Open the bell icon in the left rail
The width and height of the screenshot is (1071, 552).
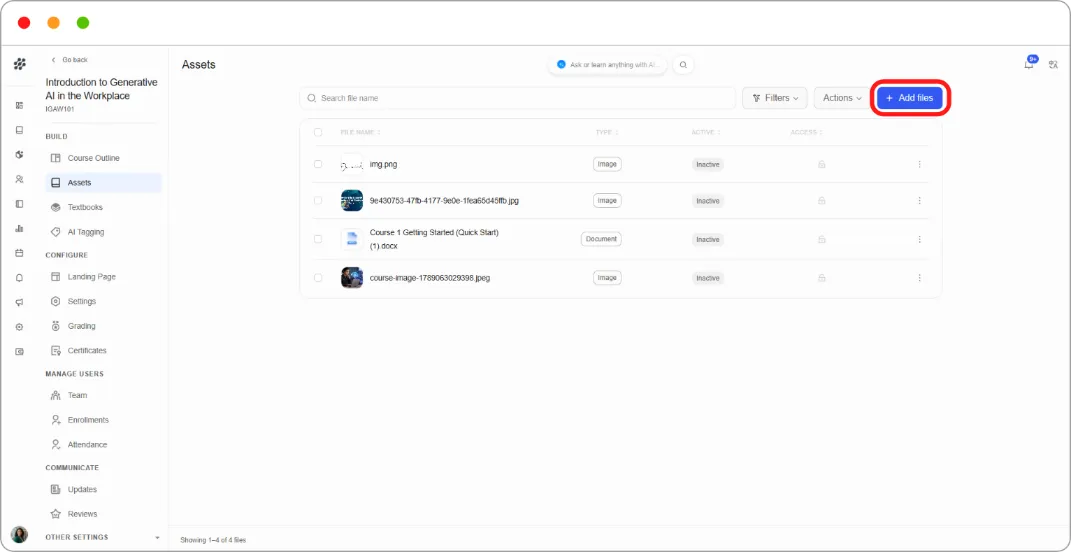[19, 278]
